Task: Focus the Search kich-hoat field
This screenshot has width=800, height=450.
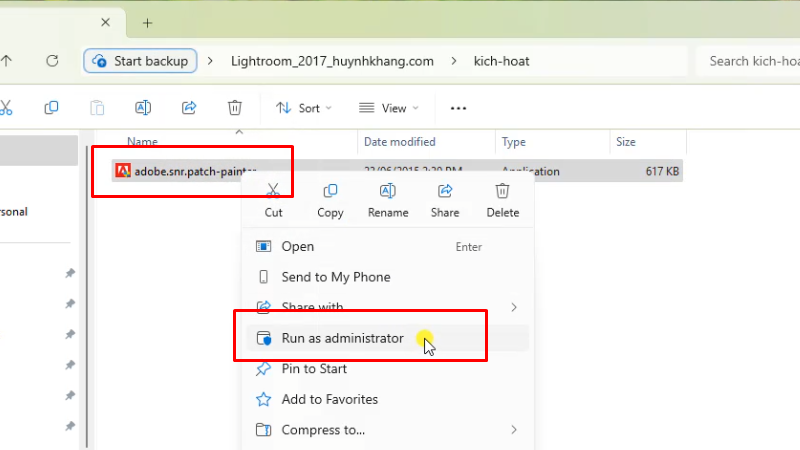Action: pyautogui.click(x=748, y=61)
